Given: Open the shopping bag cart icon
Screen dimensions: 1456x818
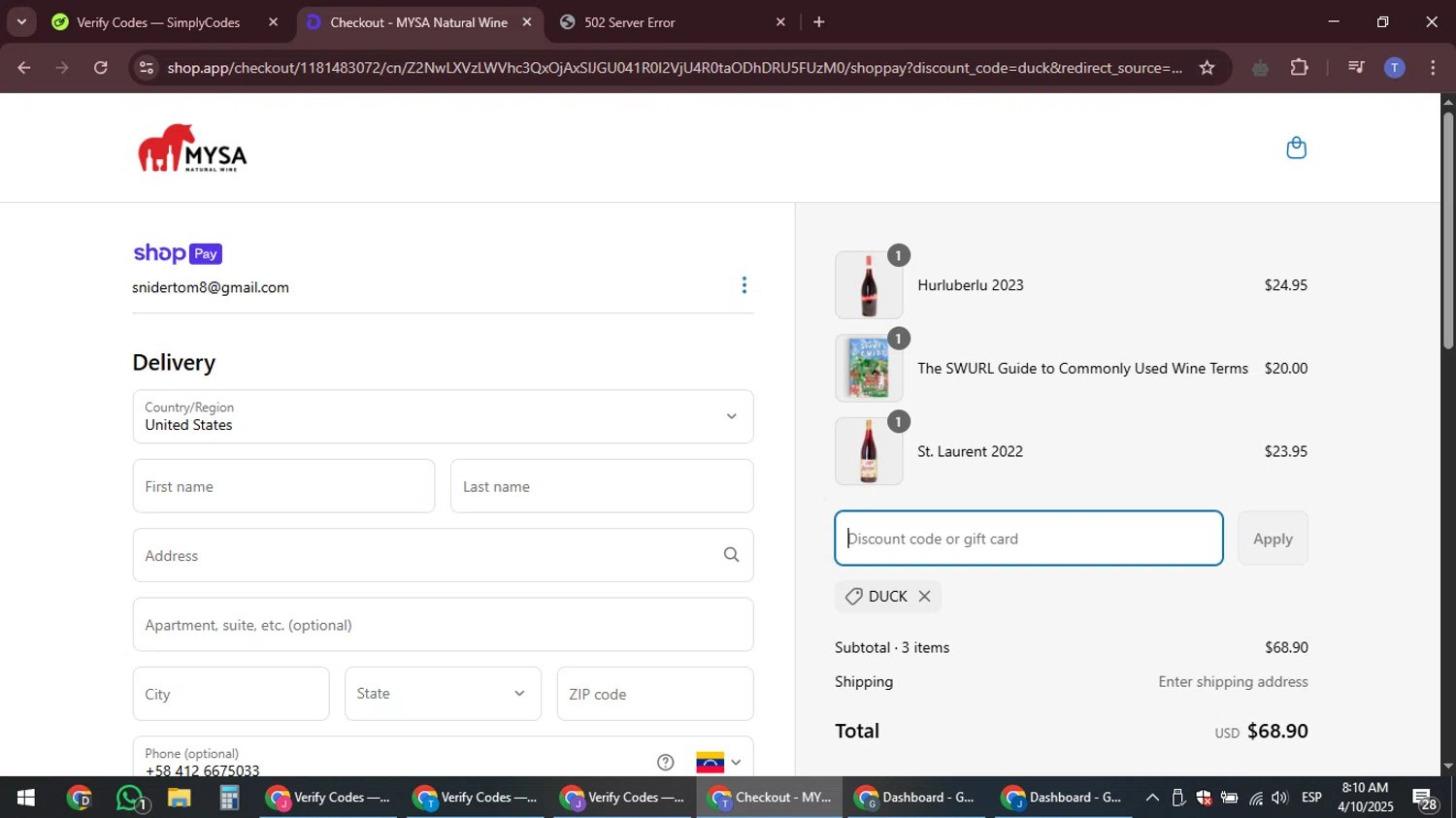Looking at the screenshot, I should coord(1296,147).
